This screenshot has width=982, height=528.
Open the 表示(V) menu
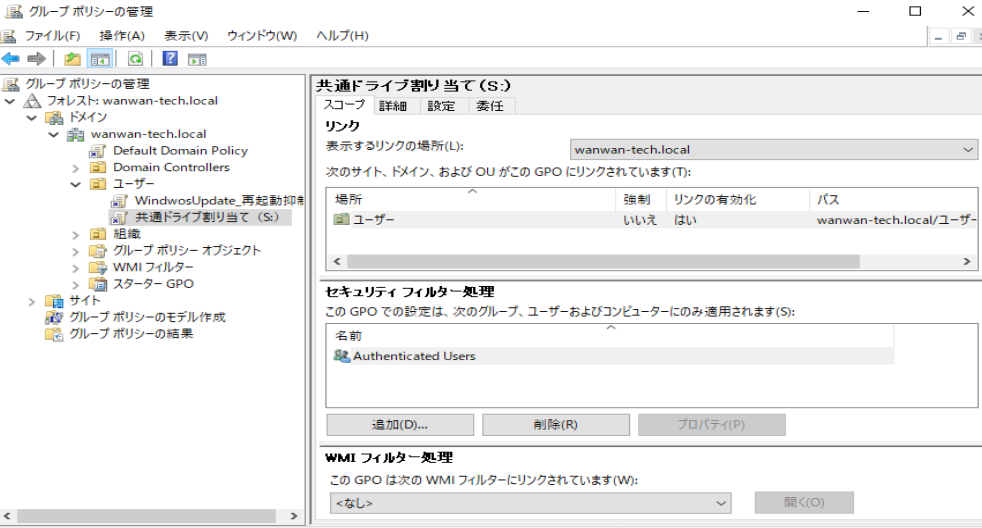[x=186, y=36]
